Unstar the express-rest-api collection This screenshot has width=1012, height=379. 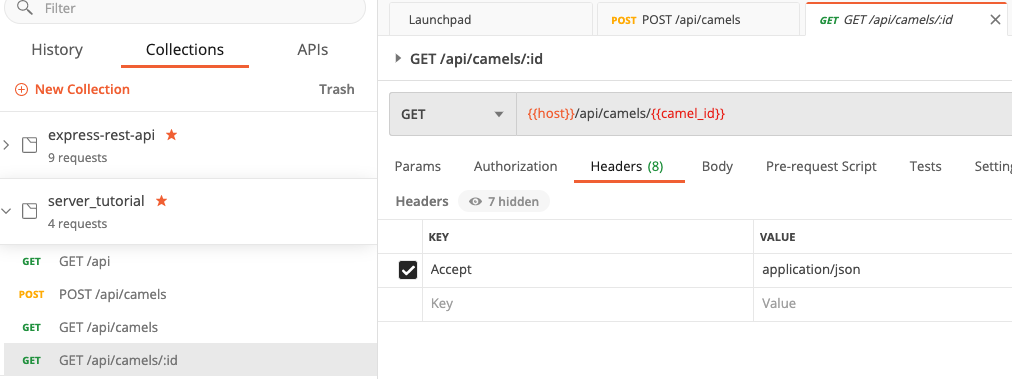click(171, 135)
